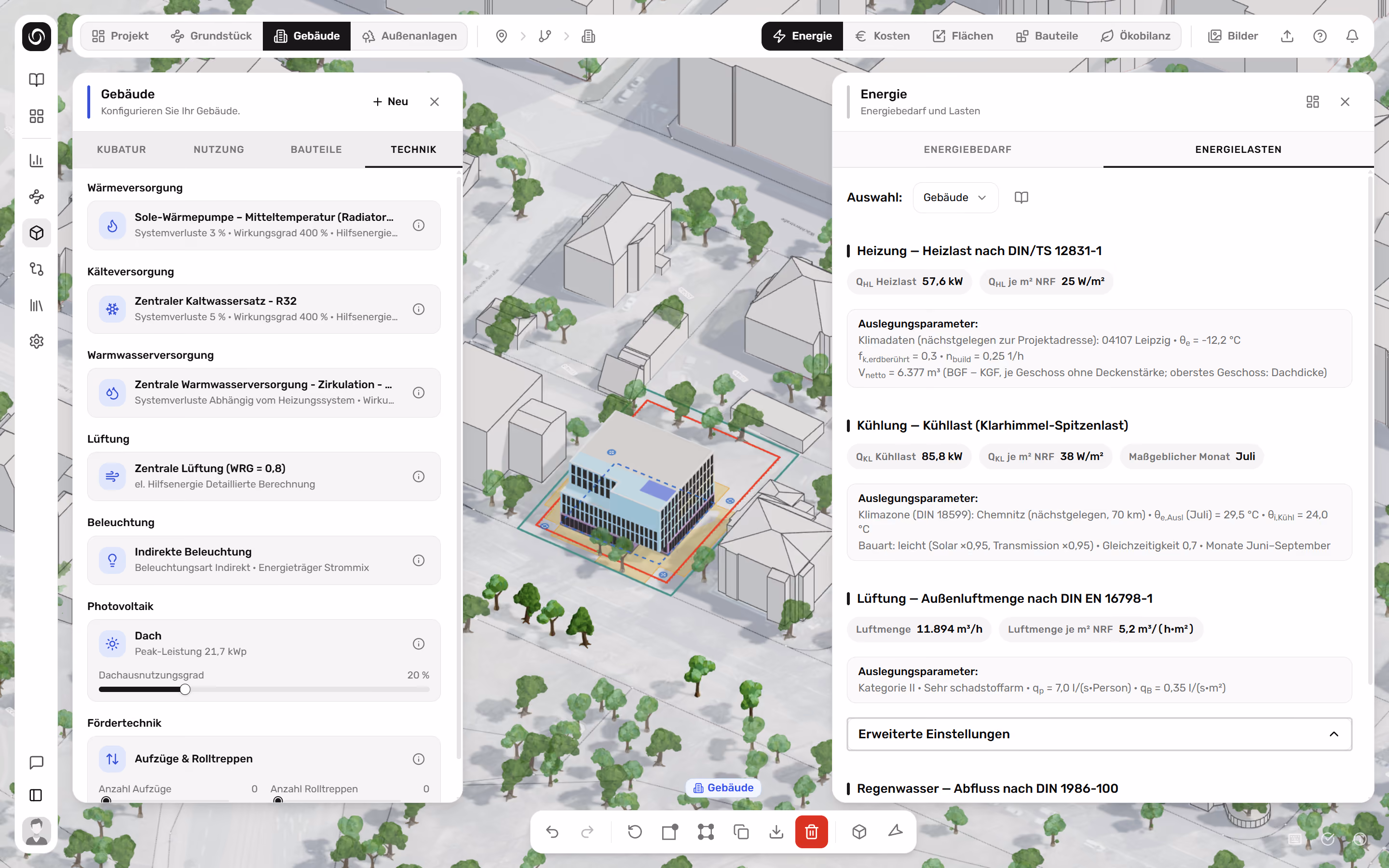This screenshot has height=868, width=1389.
Task: Open Zentrale Warmwasserversorgung selection card
Action: (264, 393)
